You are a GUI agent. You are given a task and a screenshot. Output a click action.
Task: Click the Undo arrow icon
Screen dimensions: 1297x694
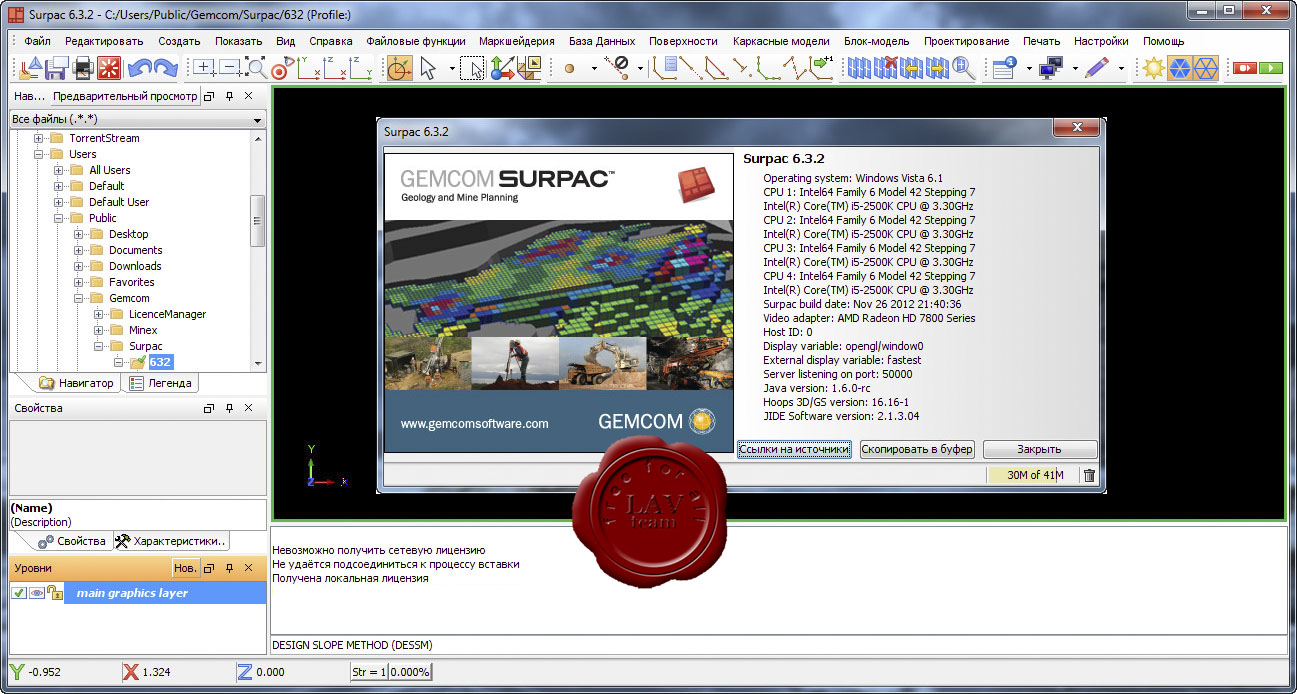[140, 68]
